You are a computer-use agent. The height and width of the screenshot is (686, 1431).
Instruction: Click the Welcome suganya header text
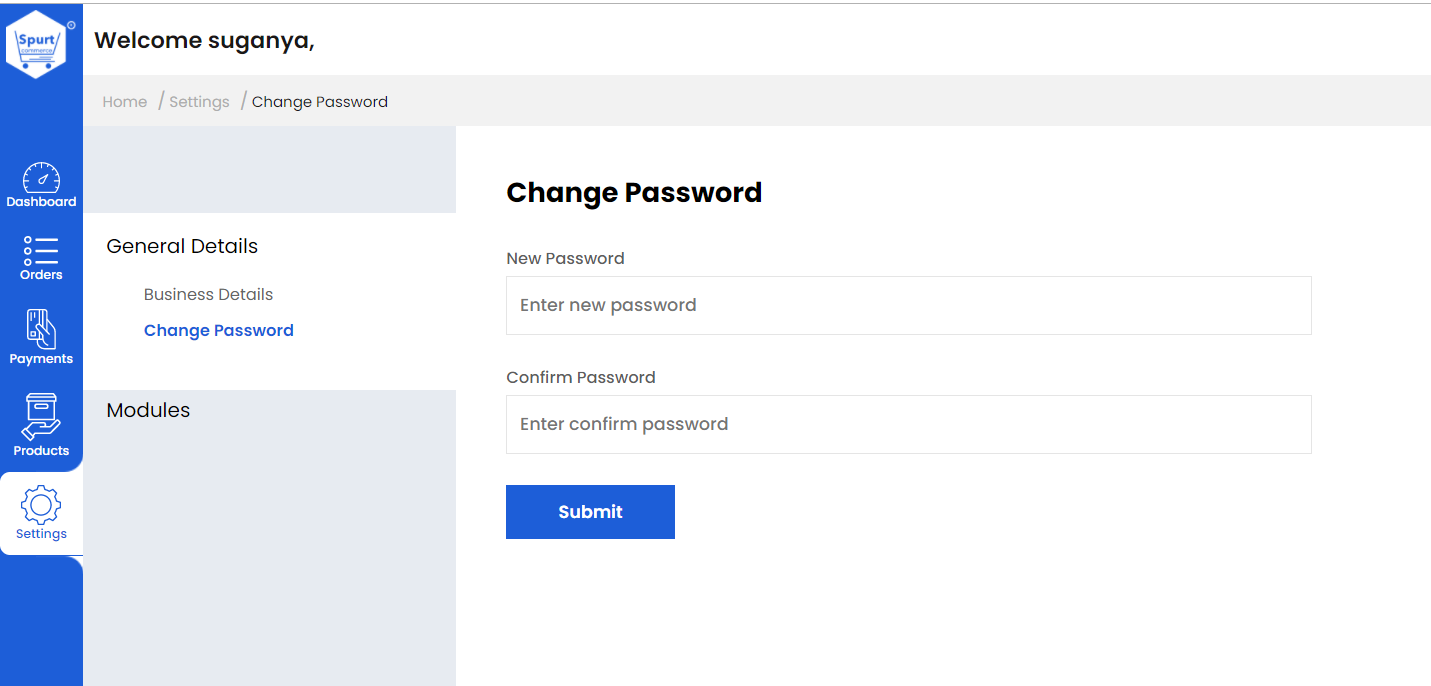[204, 40]
